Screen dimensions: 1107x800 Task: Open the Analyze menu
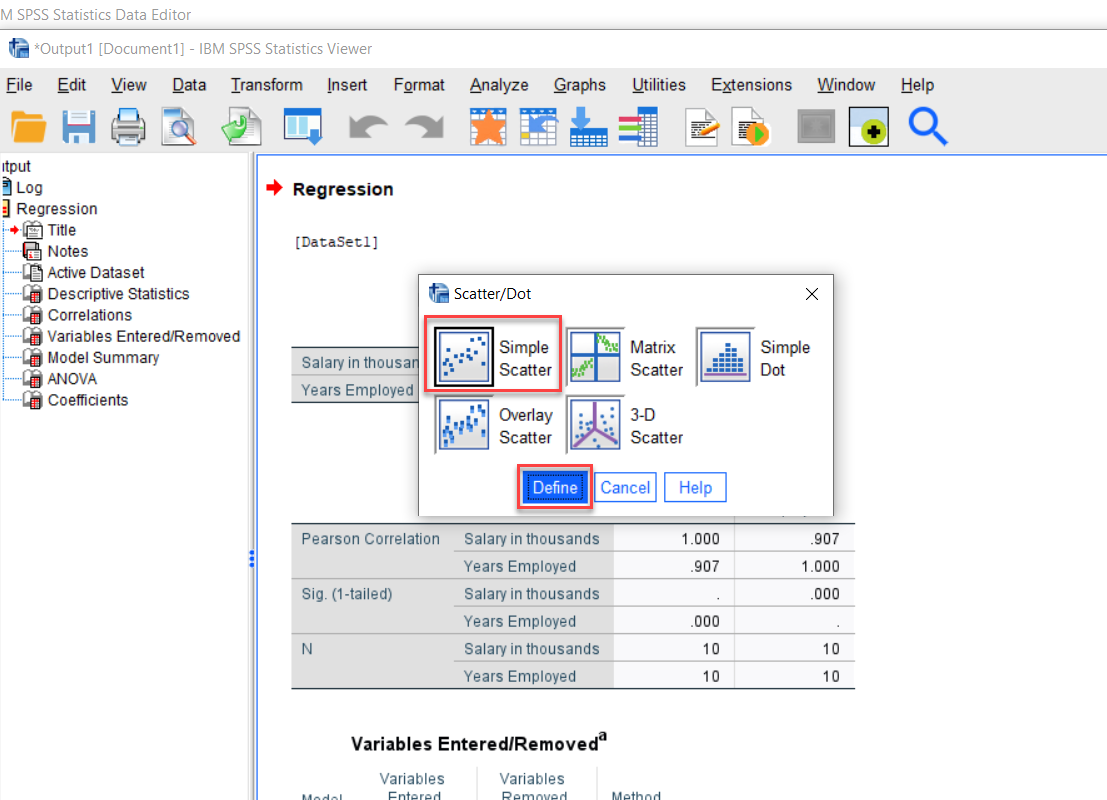499,85
